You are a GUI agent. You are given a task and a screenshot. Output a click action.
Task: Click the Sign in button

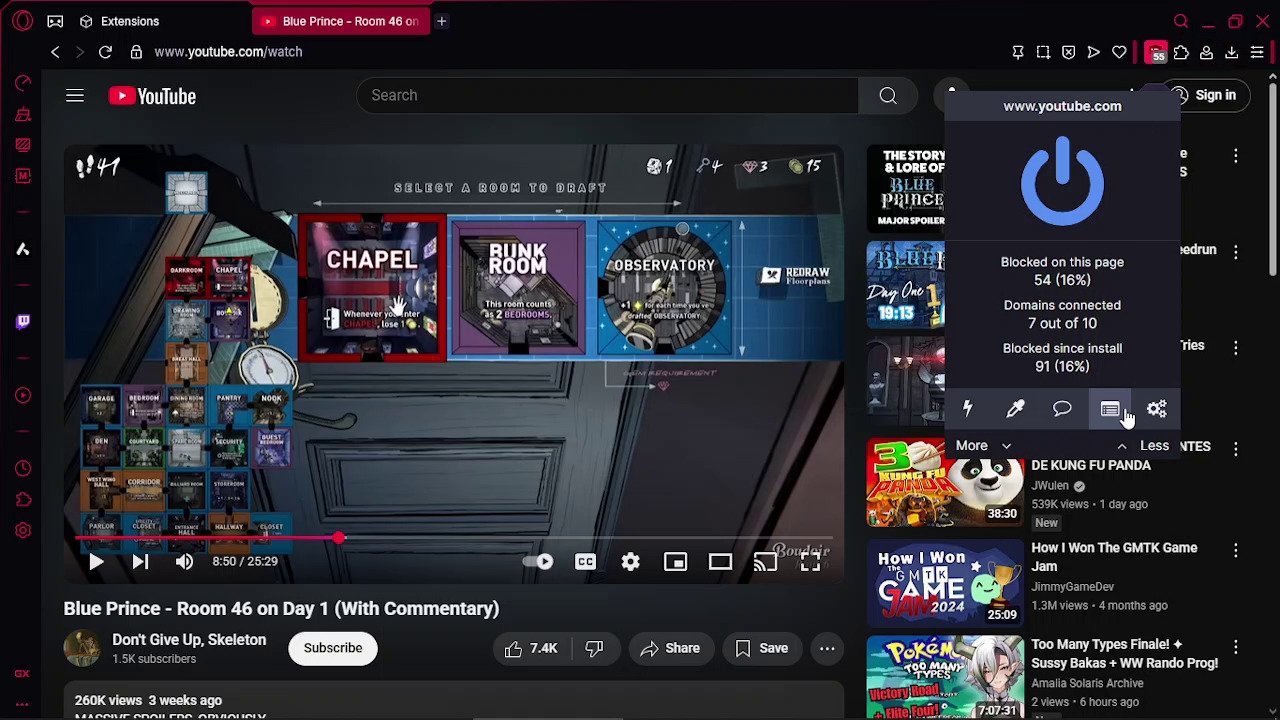click(x=1204, y=95)
